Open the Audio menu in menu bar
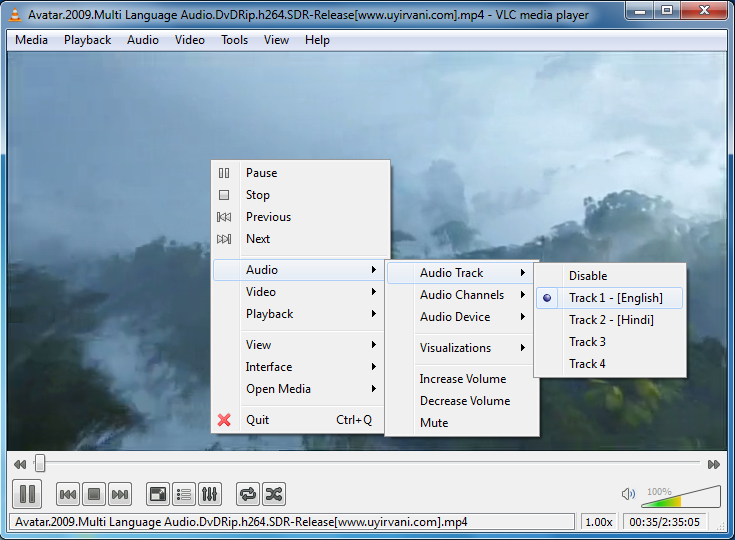Image resolution: width=735 pixels, height=540 pixels. [143, 40]
